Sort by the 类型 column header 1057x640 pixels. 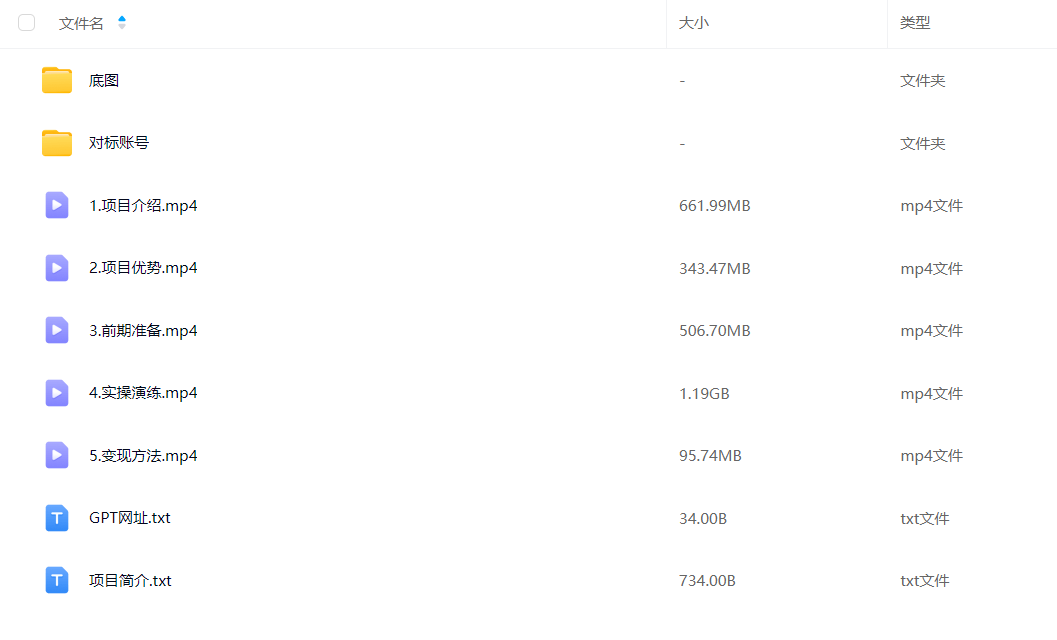(x=915, y=23)
